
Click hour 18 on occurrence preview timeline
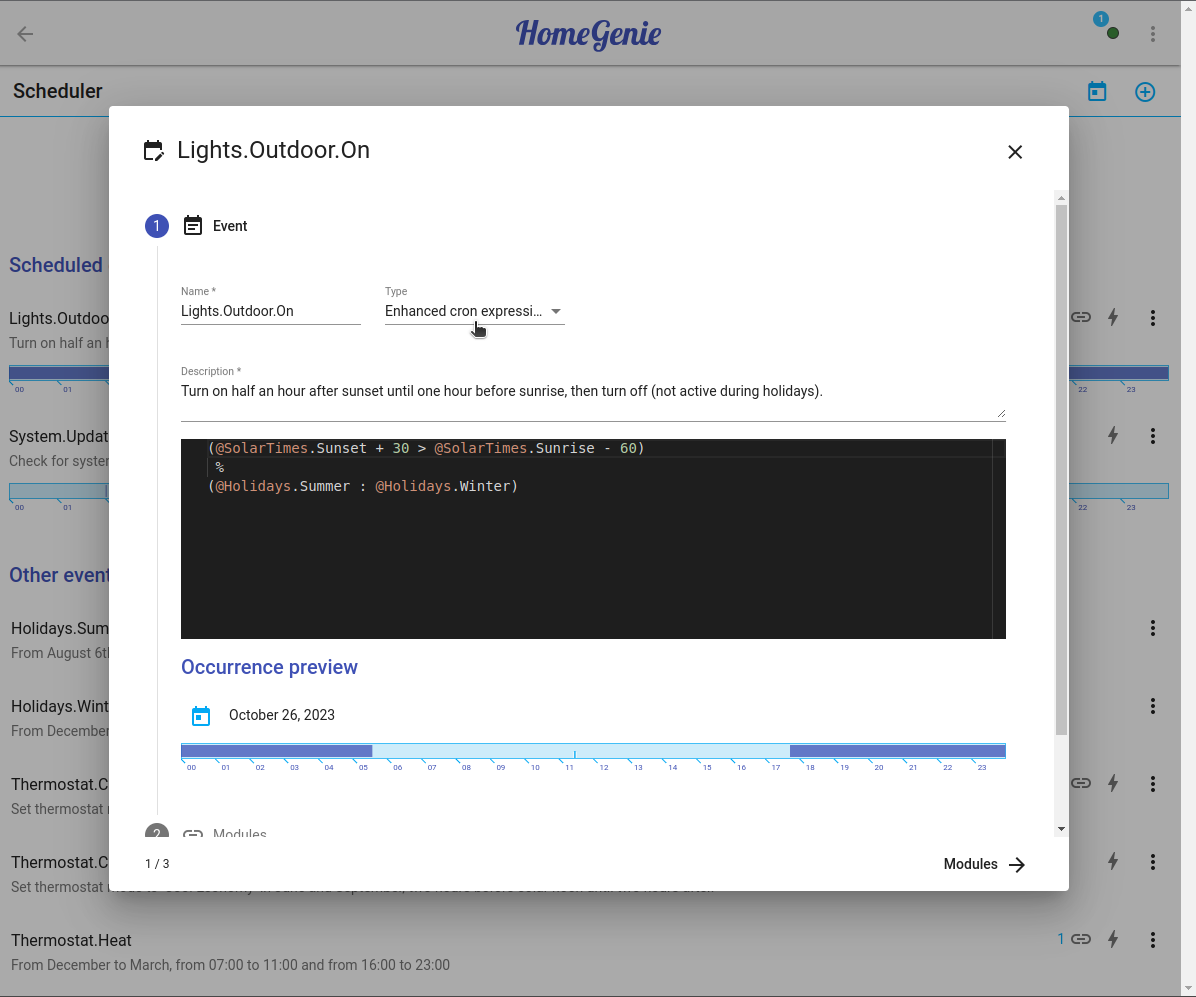(x=810, y=767)
